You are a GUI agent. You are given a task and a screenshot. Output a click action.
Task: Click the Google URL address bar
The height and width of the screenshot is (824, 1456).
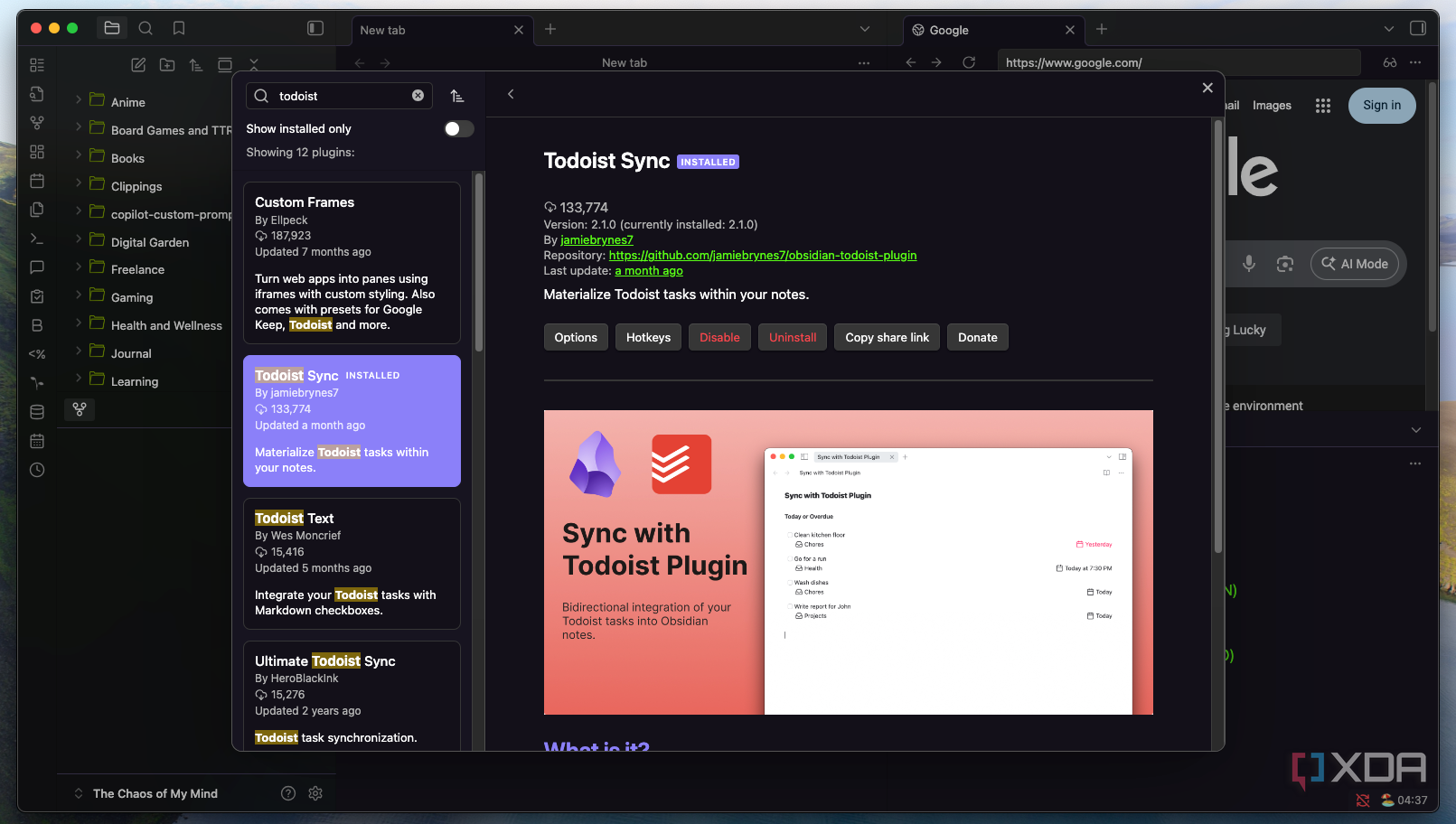pyautogui.click(x=1179, y=62)
